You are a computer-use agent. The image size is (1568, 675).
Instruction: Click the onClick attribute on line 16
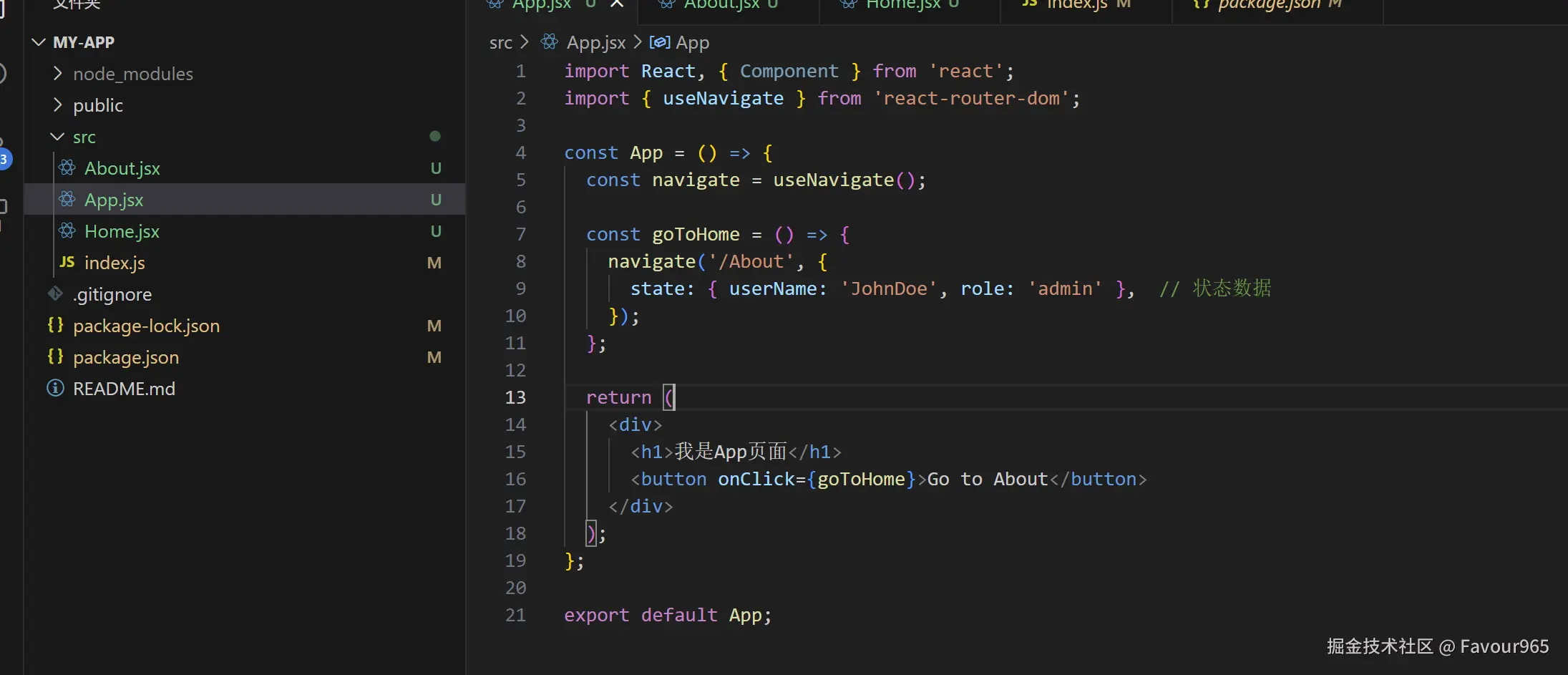756,479
